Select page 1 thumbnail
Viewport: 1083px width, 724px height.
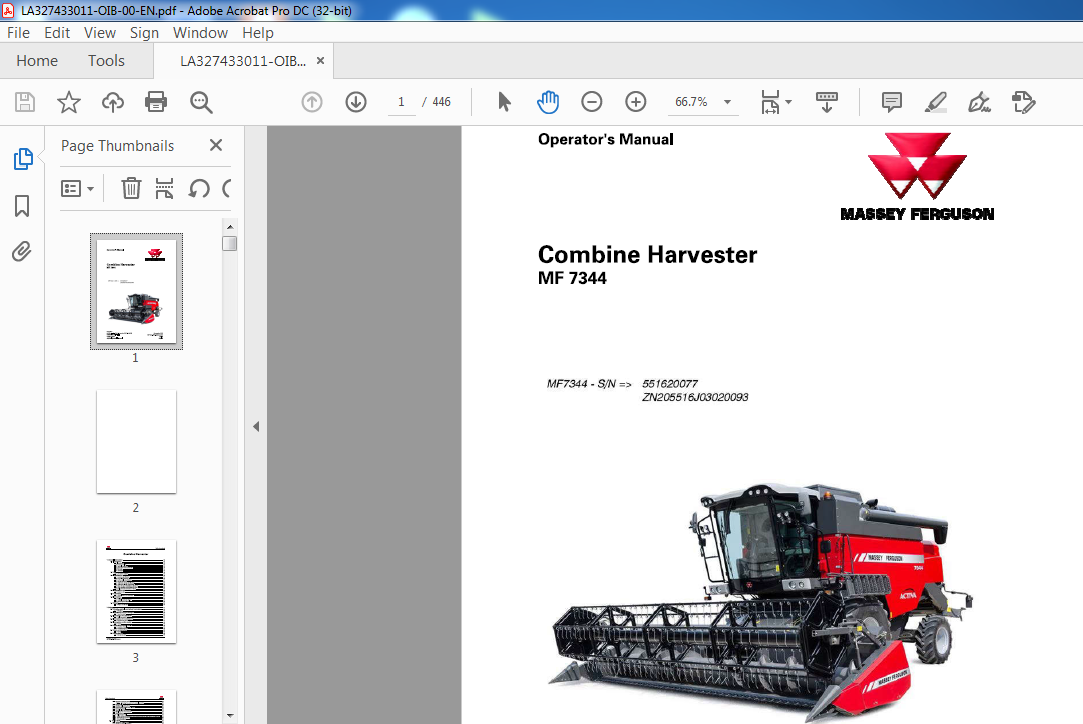[137, 291]
